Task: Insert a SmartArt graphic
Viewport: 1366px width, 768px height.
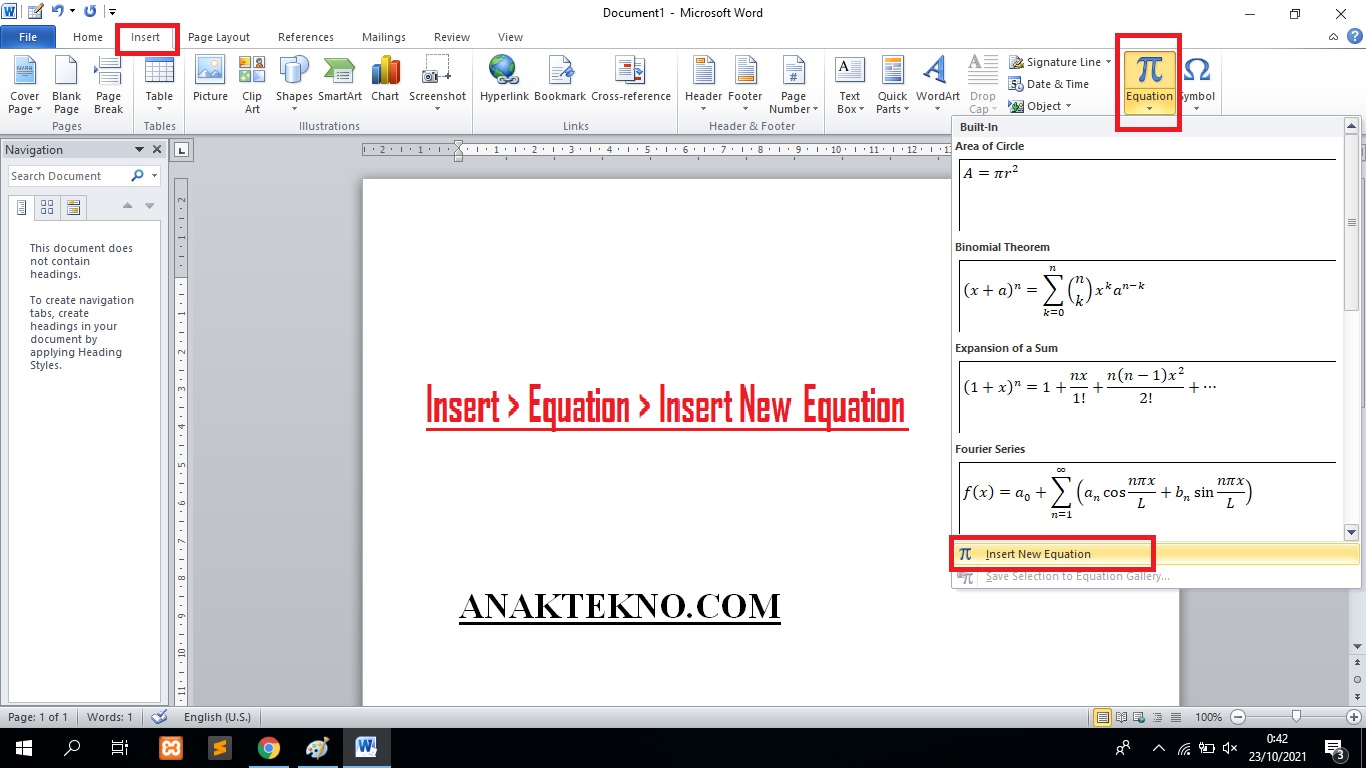Action: pyautogui.click(x=340, y=80)
